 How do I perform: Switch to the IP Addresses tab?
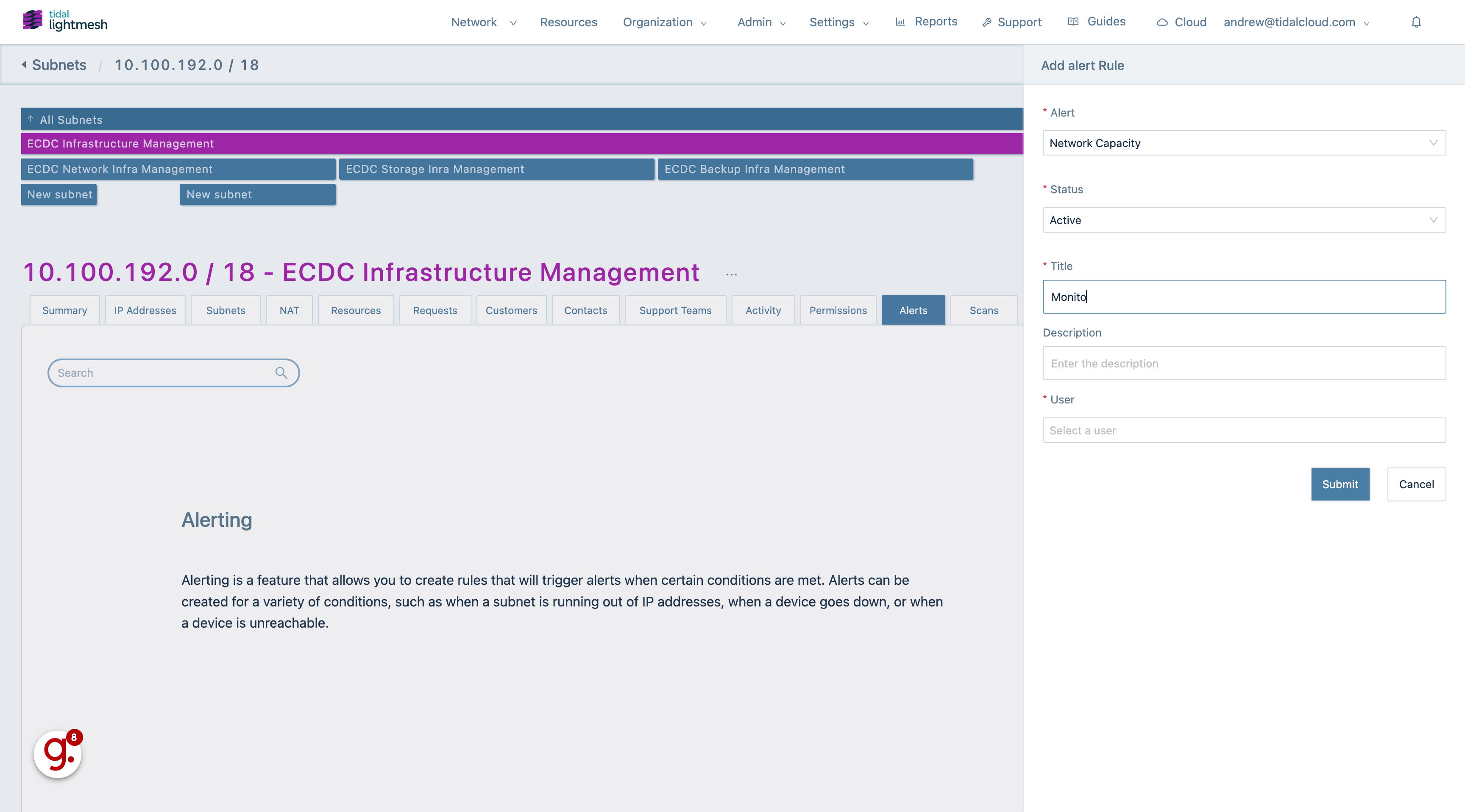click(144, 309)
